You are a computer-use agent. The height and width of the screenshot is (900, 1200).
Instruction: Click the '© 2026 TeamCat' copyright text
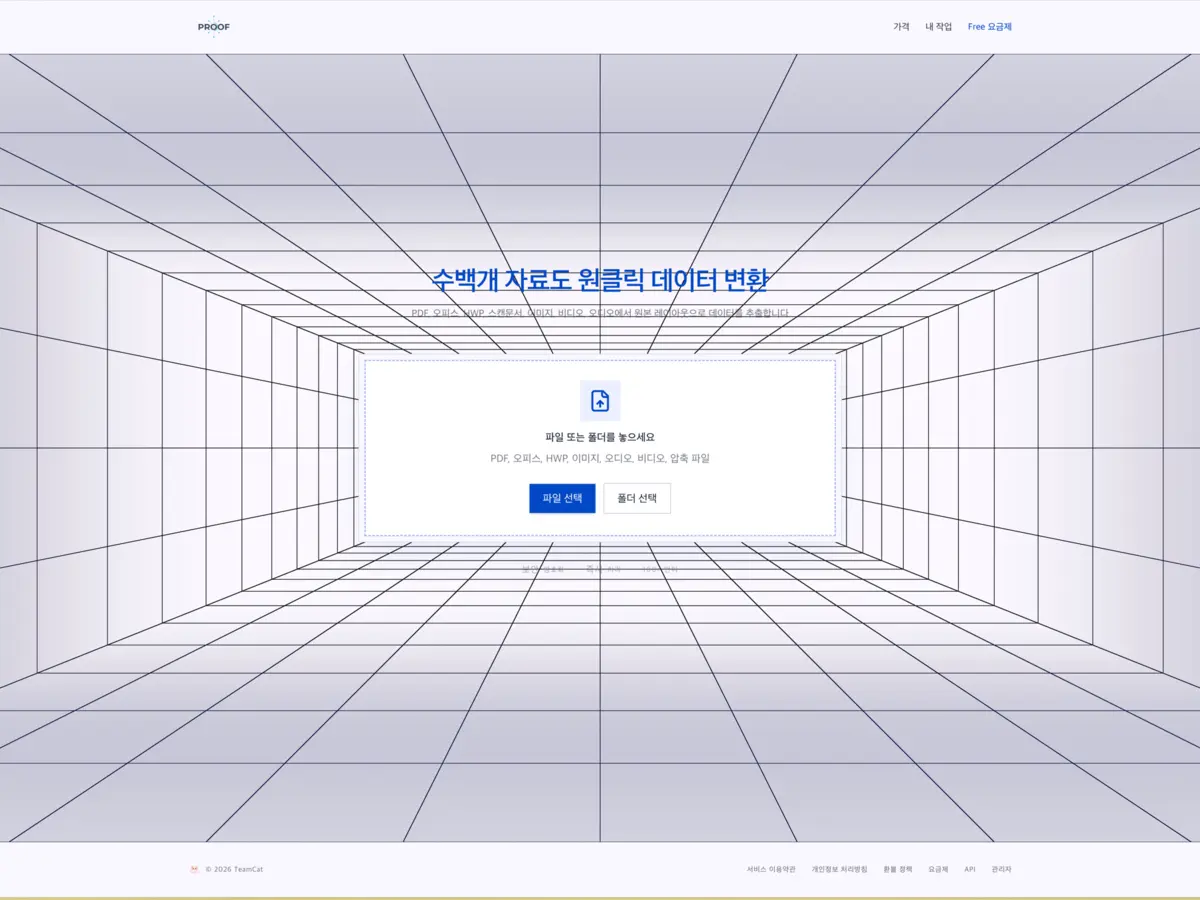click(234, 869)
